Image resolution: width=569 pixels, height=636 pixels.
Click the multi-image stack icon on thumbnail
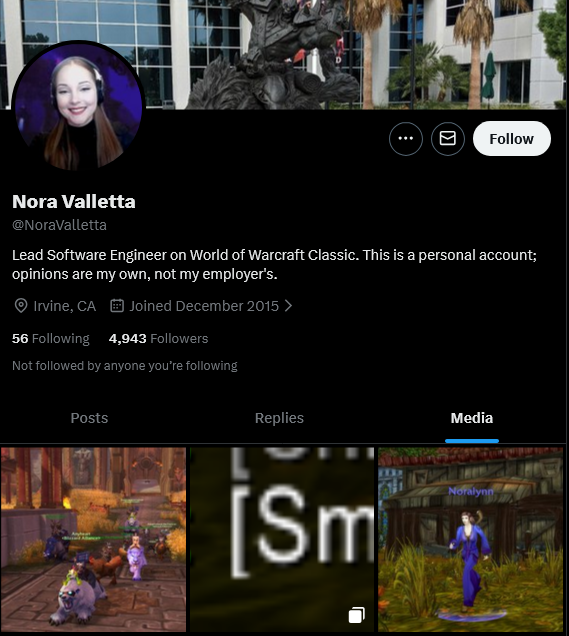click(x=356, y=615)
